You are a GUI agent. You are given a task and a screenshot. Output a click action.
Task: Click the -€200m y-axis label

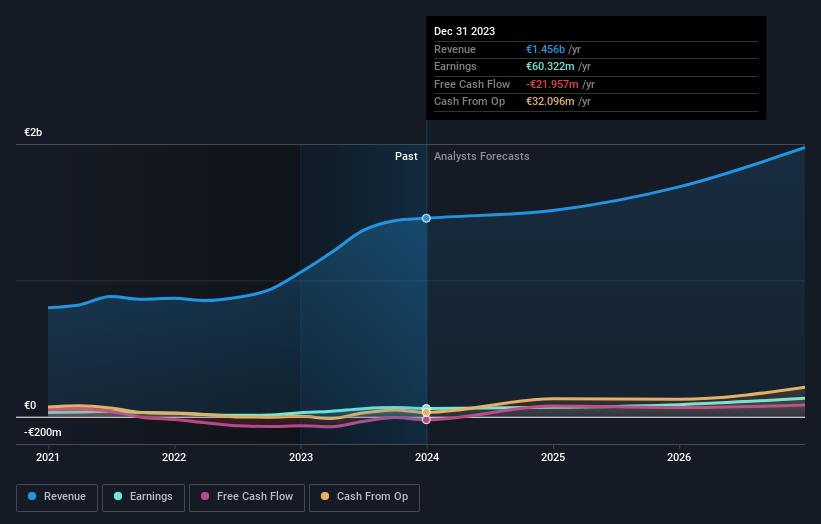[42, 432]
